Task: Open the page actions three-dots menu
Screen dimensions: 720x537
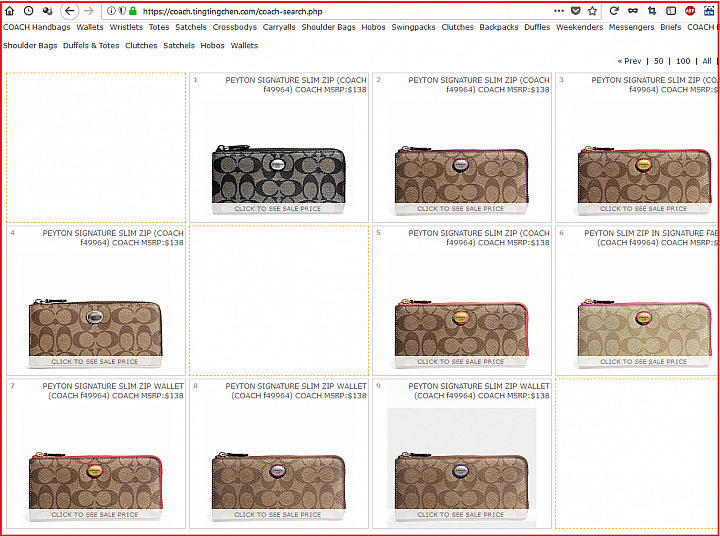Action: [x=559, y=11]
